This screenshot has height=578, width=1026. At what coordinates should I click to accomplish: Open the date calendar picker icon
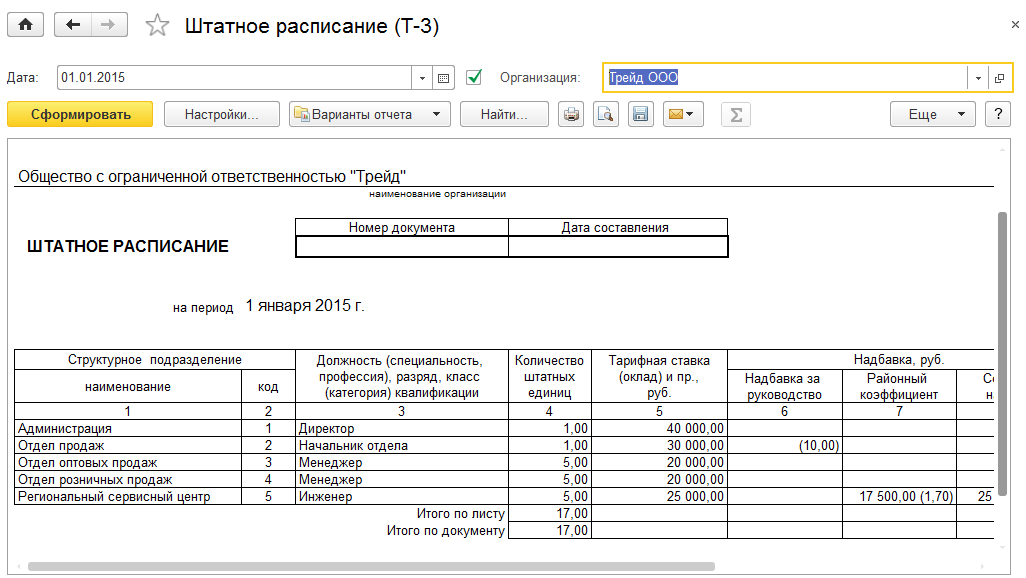point(444,78)
